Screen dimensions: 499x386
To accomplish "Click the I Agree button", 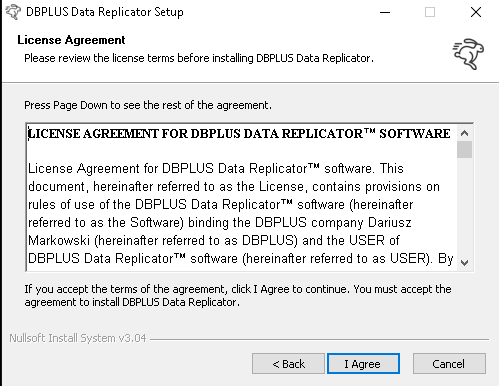I will [363, 364].
